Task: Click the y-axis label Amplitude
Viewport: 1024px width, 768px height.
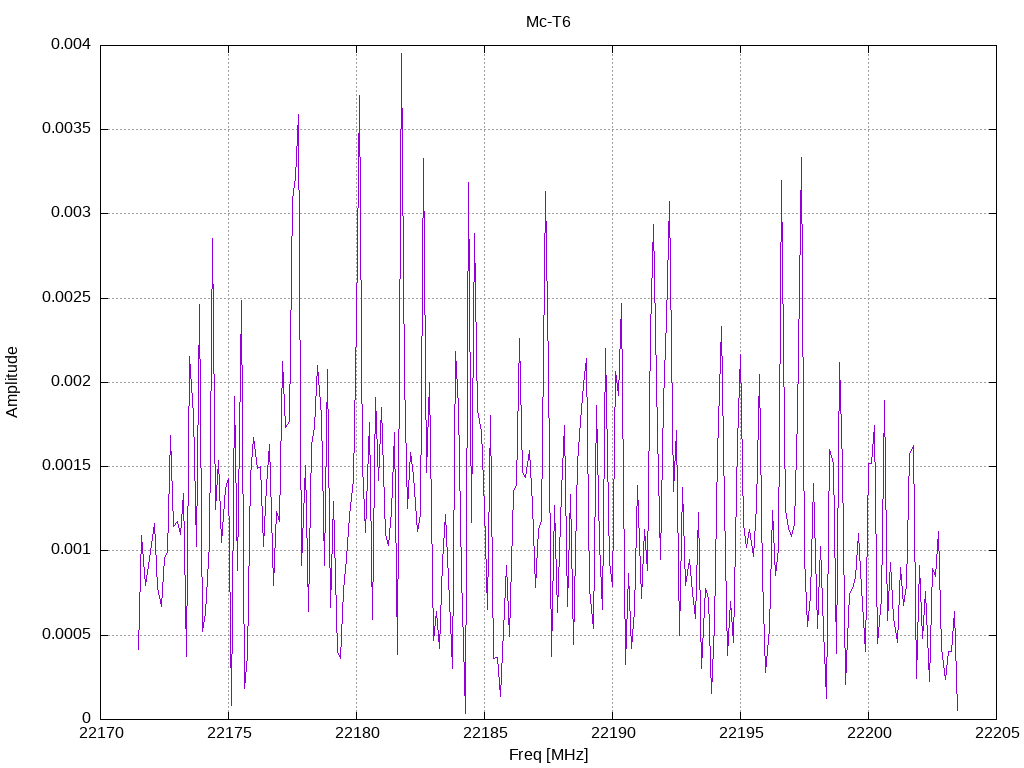Action: (12, 382)
